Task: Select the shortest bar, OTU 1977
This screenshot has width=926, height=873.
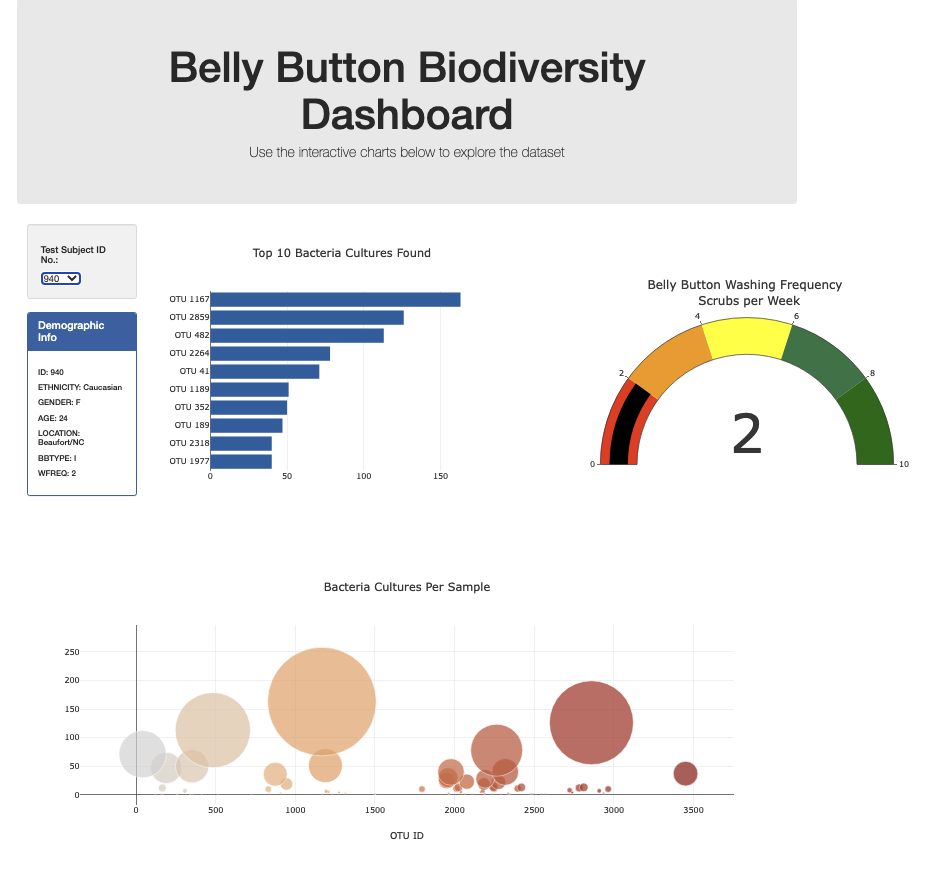Action: click(x=240, y=460)
